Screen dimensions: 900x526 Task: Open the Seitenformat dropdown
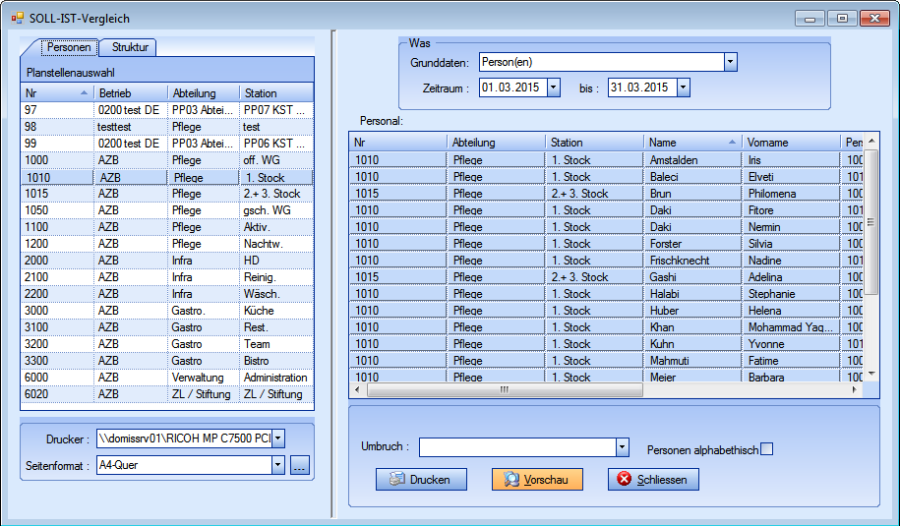click(x=278, y=466)
